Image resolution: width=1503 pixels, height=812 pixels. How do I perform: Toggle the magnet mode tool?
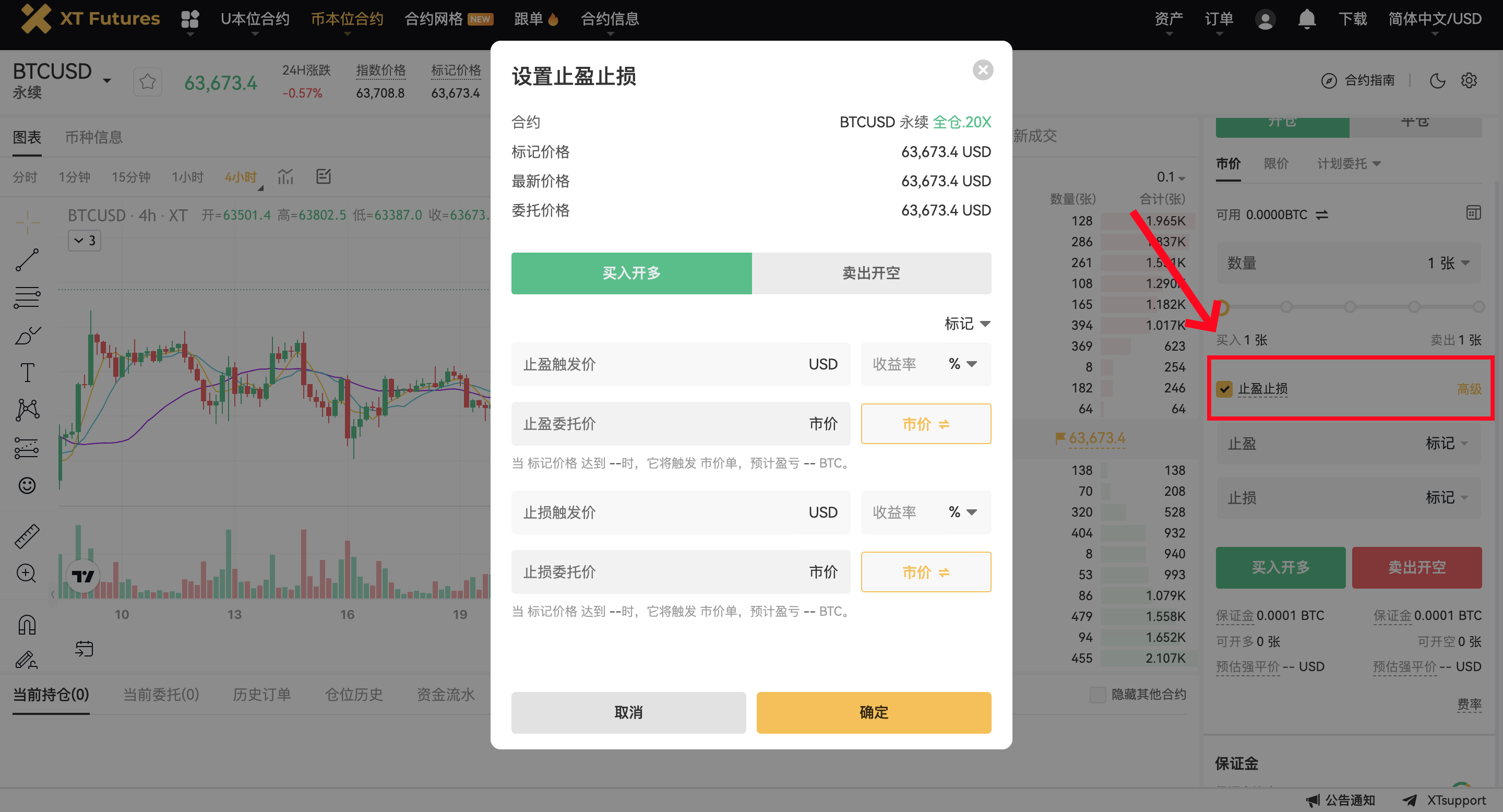coord(27,624)
